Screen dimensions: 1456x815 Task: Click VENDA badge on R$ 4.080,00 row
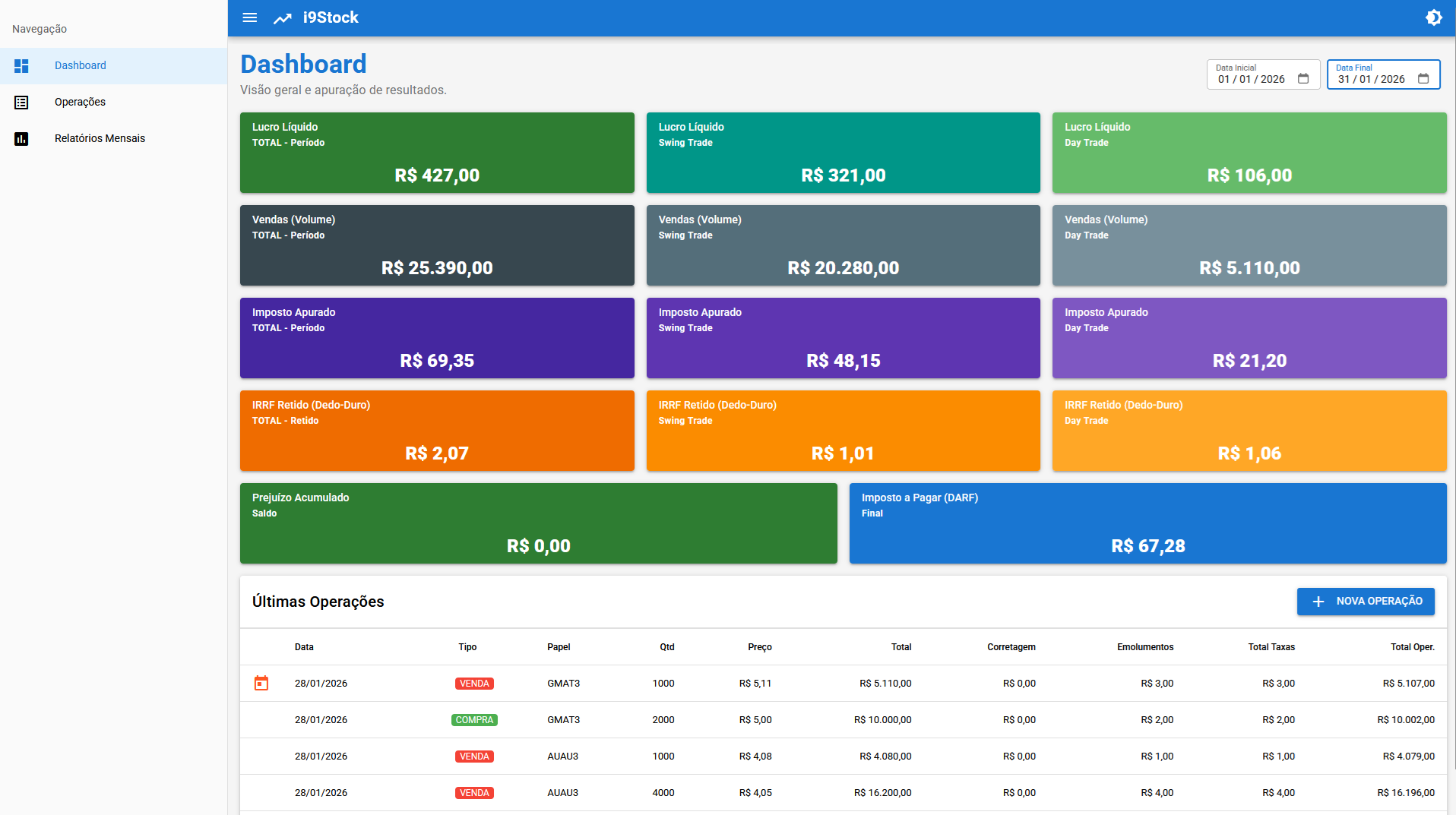pyautogui.click(x=474, y=757)
